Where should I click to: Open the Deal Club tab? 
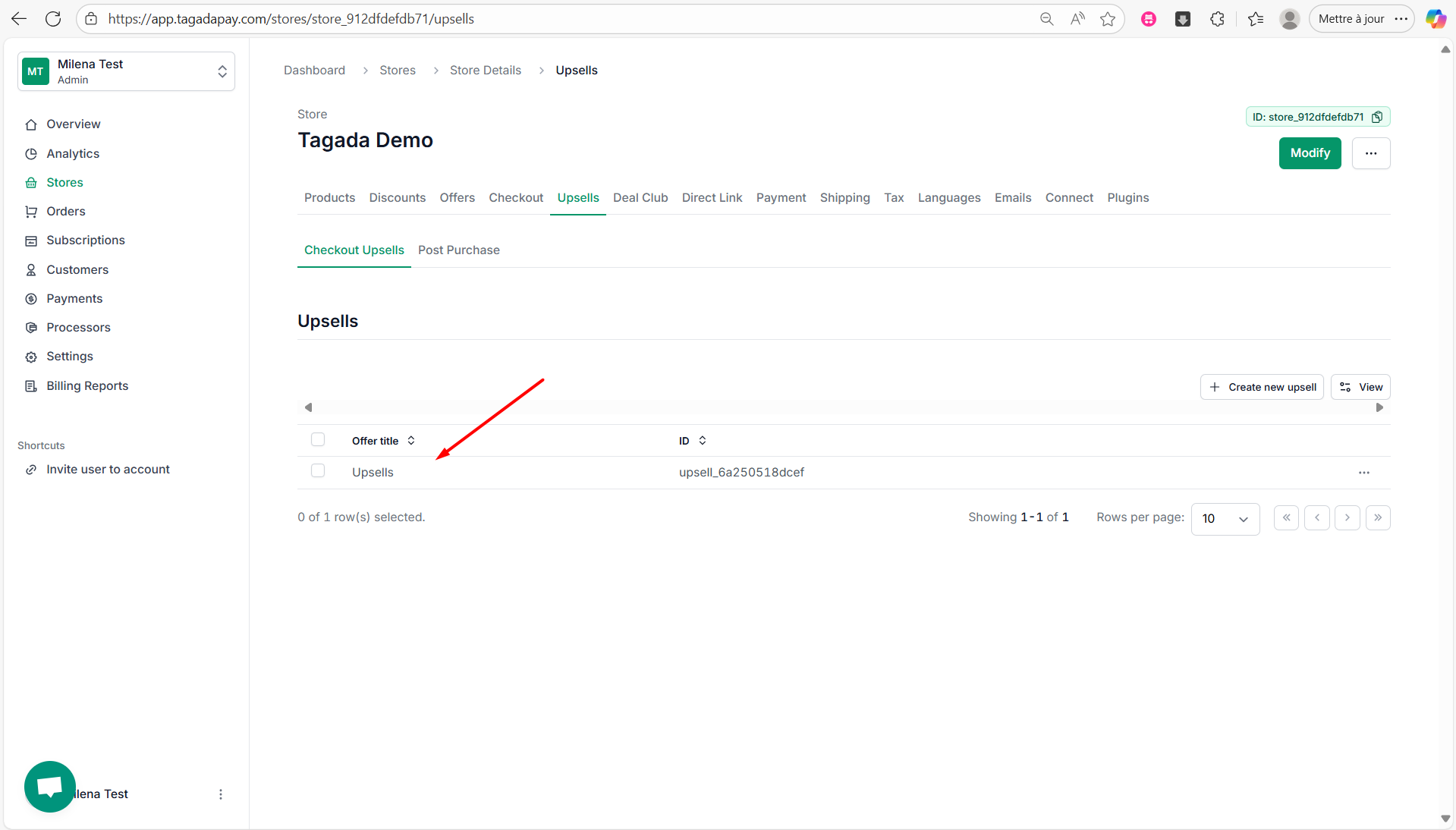coord(640,198)
